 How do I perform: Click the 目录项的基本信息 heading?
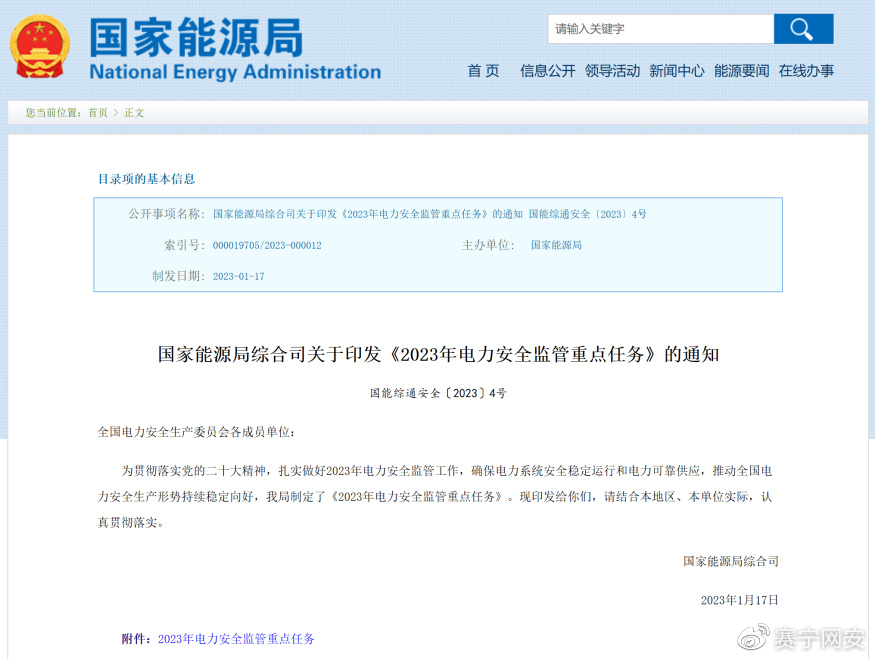coord(146,179)
